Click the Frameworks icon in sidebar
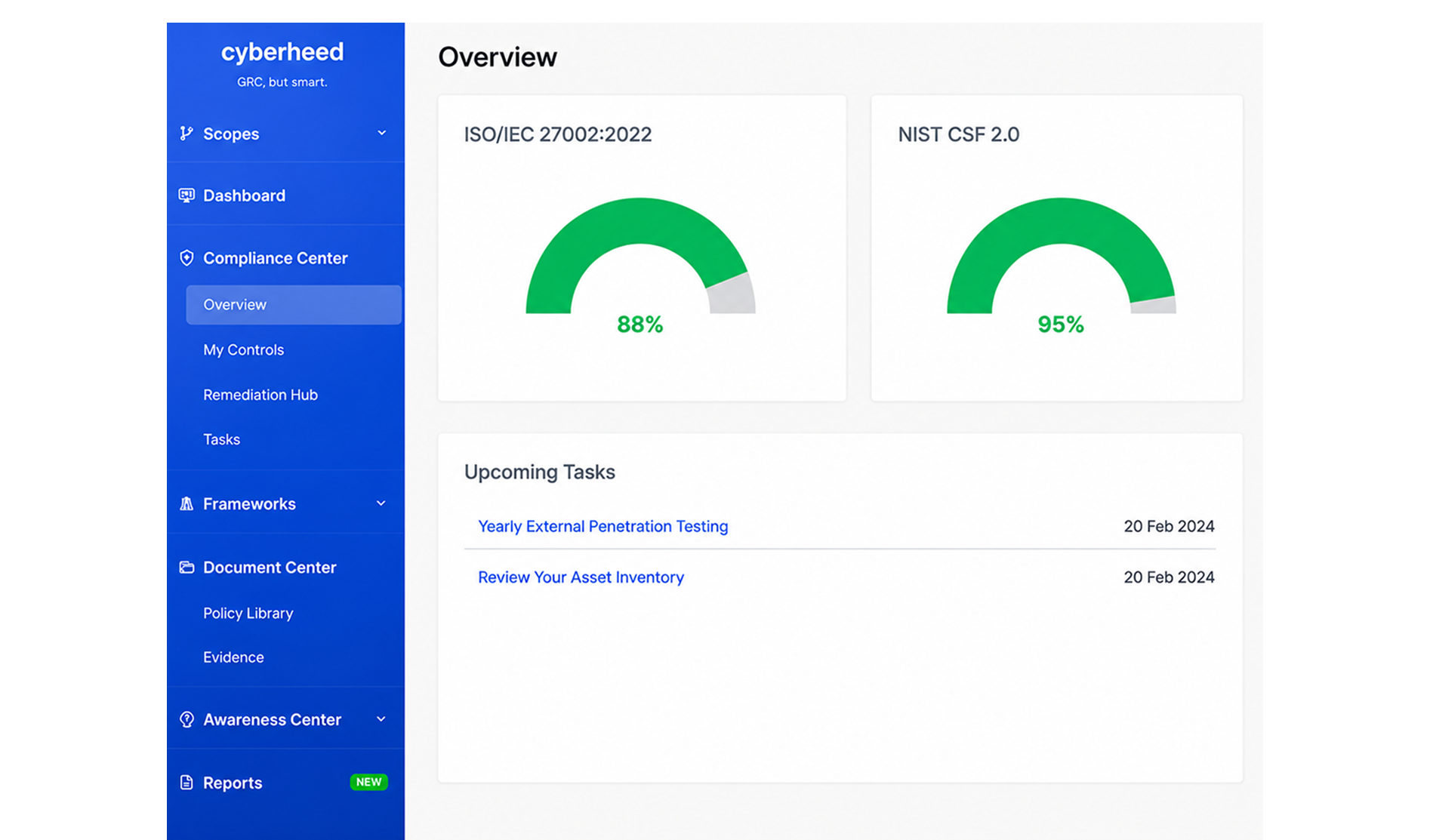Image resolution: width=1430 pixels, height=840 pixels. point(186,503)
